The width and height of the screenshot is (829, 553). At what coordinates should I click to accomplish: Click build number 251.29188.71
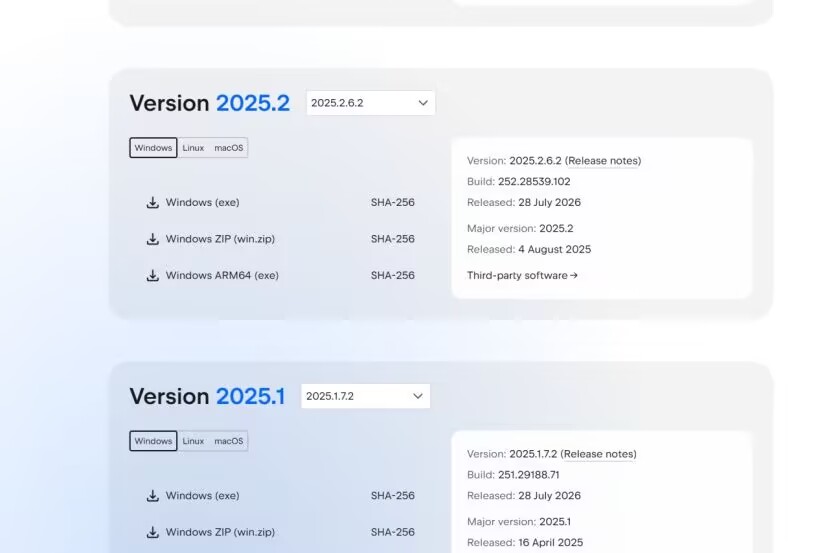[x=529, y=475]
